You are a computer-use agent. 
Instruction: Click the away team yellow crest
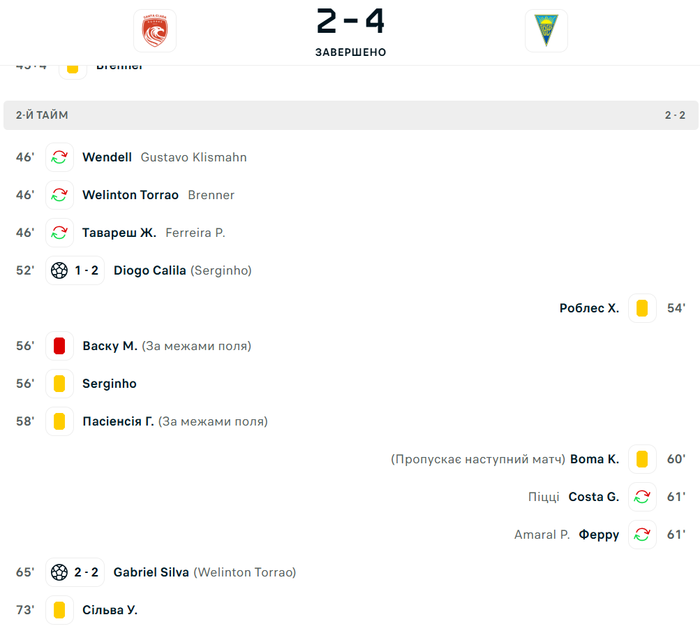point(546,31)
